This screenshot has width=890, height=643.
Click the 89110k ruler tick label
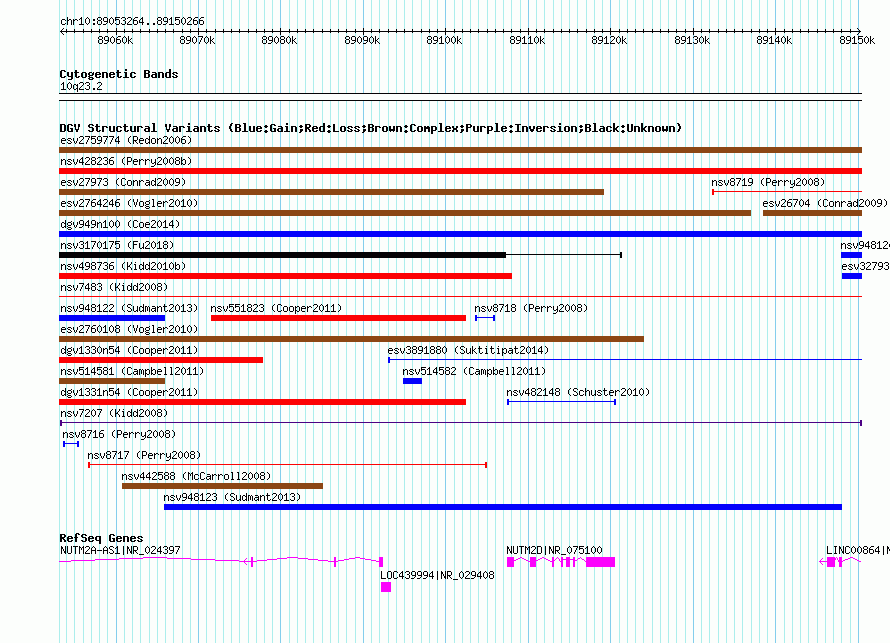point(527,40)
